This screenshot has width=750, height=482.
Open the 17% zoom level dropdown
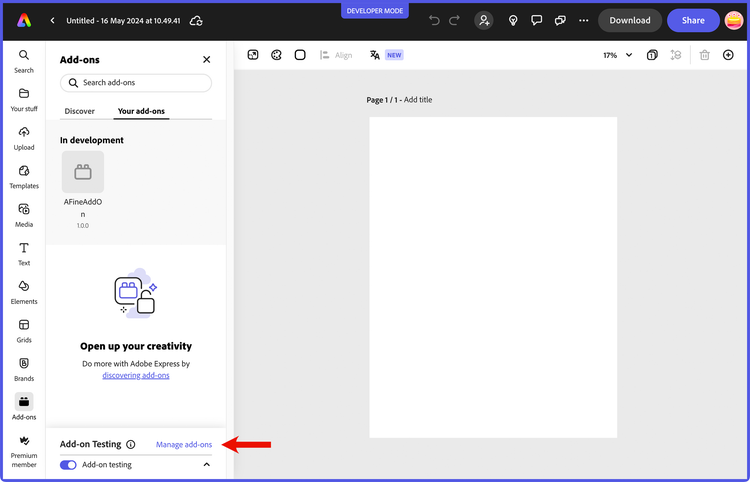pos(618,55)
